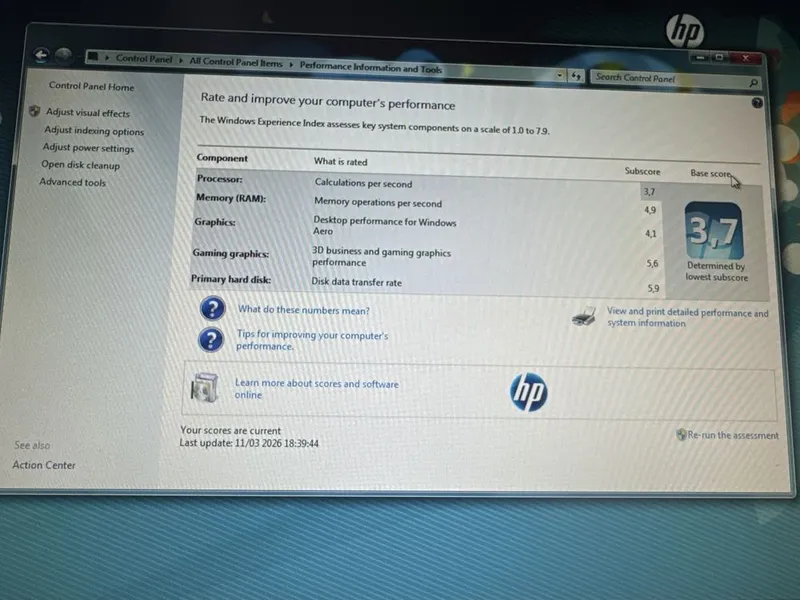Open View and print detailed performance information

point(687,317)
